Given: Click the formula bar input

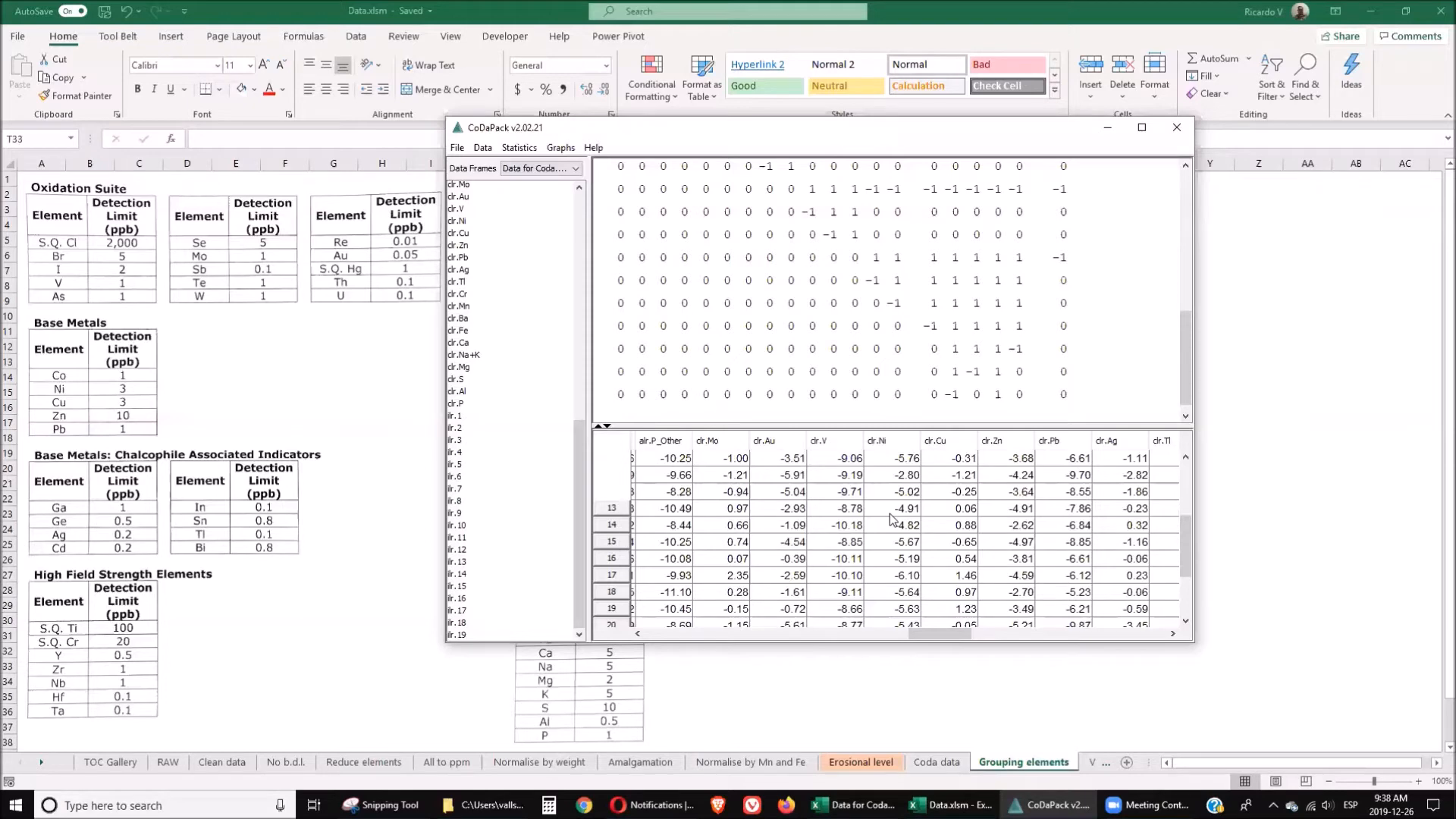Looking at the screenshot, I should click(815, 139).
